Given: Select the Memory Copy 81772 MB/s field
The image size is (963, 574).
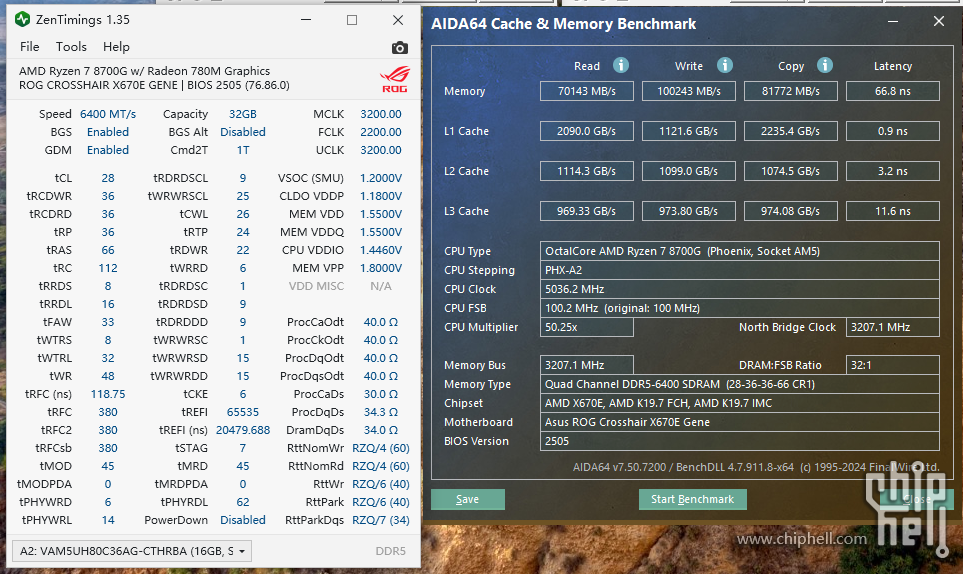Looking at the screenshot, I should click(x=790, y=91).
